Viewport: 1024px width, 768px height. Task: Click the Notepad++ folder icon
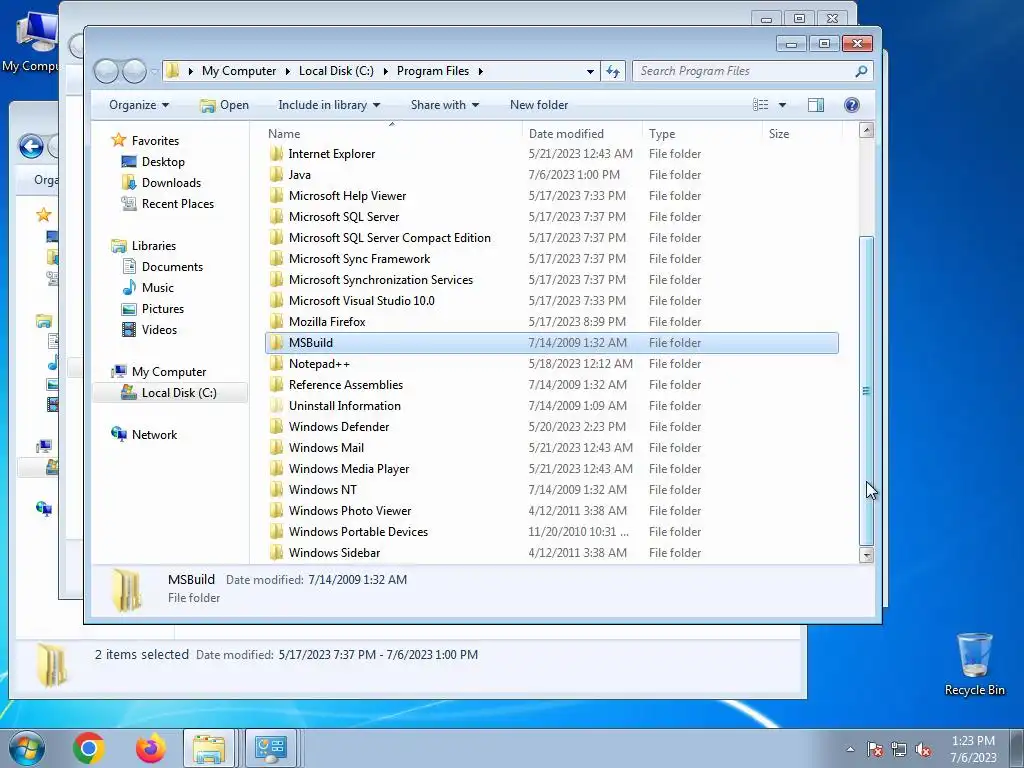tap(276, 364)
